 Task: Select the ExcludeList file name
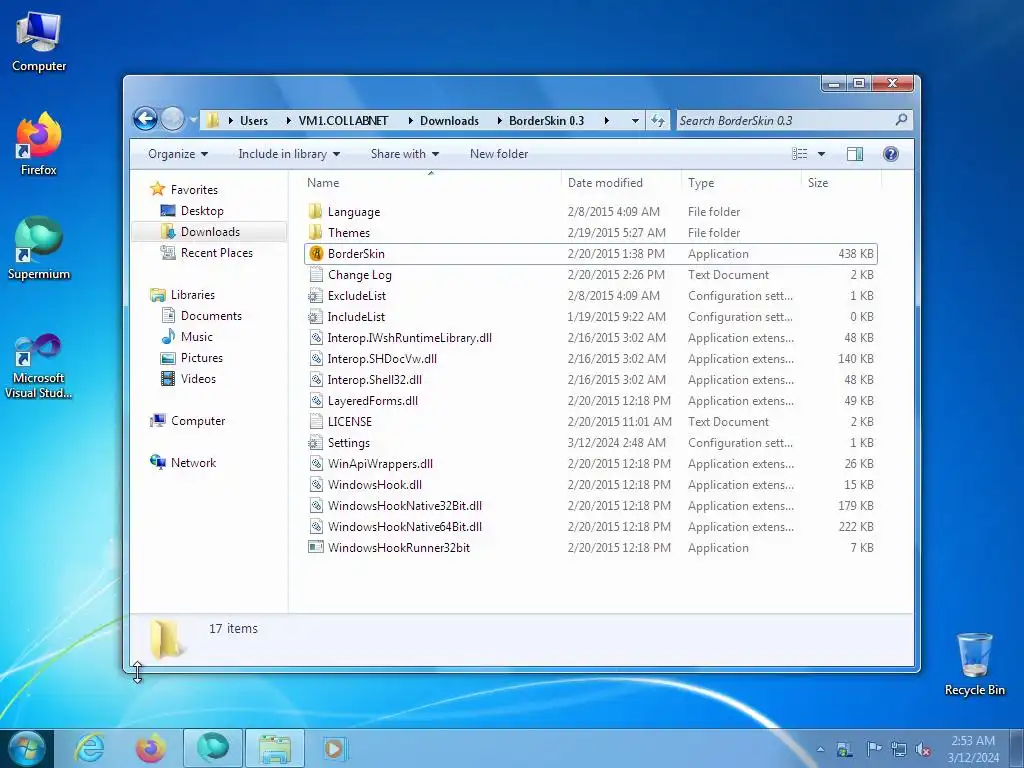pyautogui.click(x=357, y=296)
